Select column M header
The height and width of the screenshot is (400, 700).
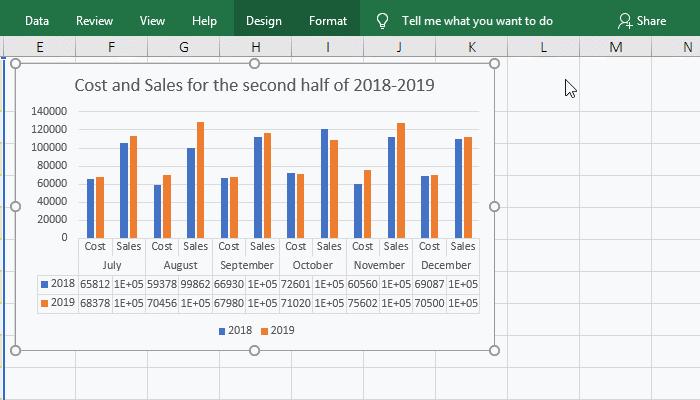[615, 47]
